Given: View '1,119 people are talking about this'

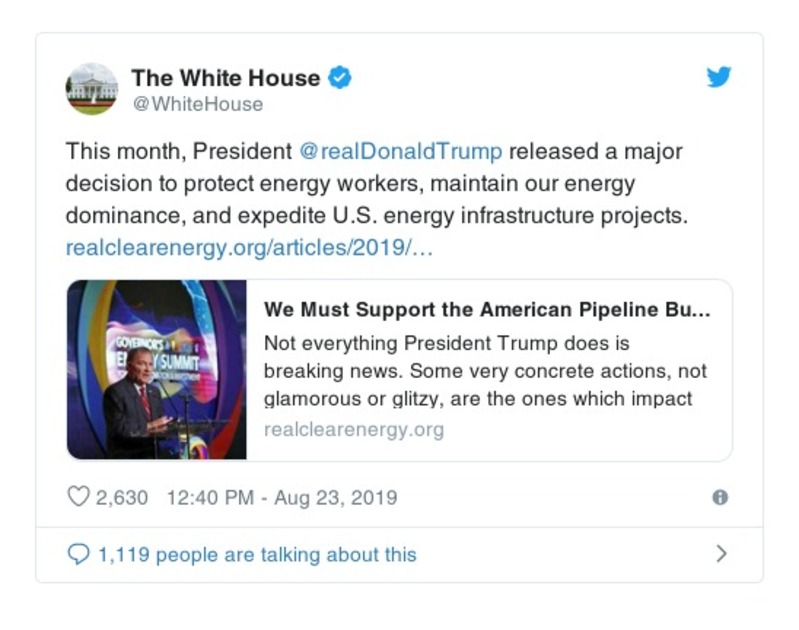Looking at the screenshot, I should [x=257, y=554].
